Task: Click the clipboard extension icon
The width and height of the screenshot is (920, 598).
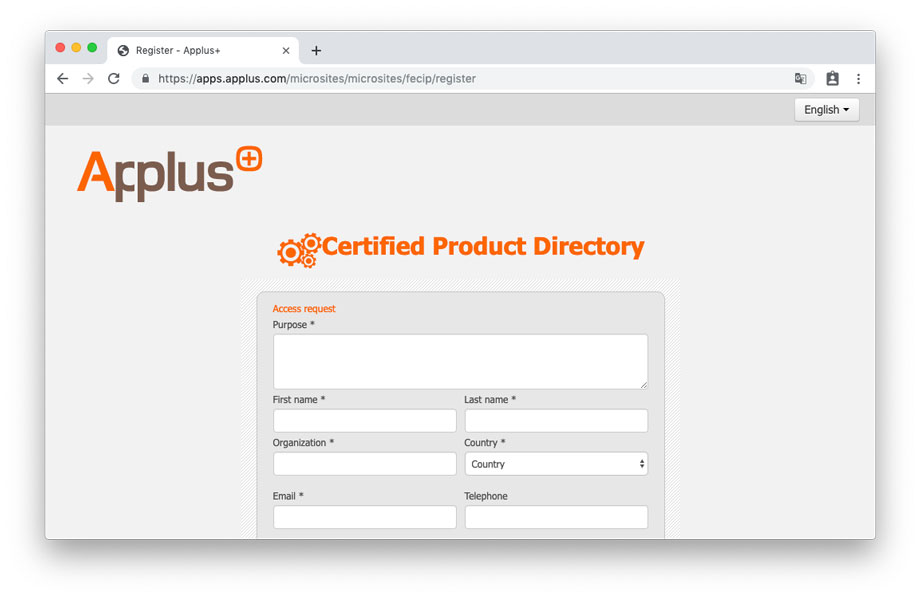Action: [832, 79]
